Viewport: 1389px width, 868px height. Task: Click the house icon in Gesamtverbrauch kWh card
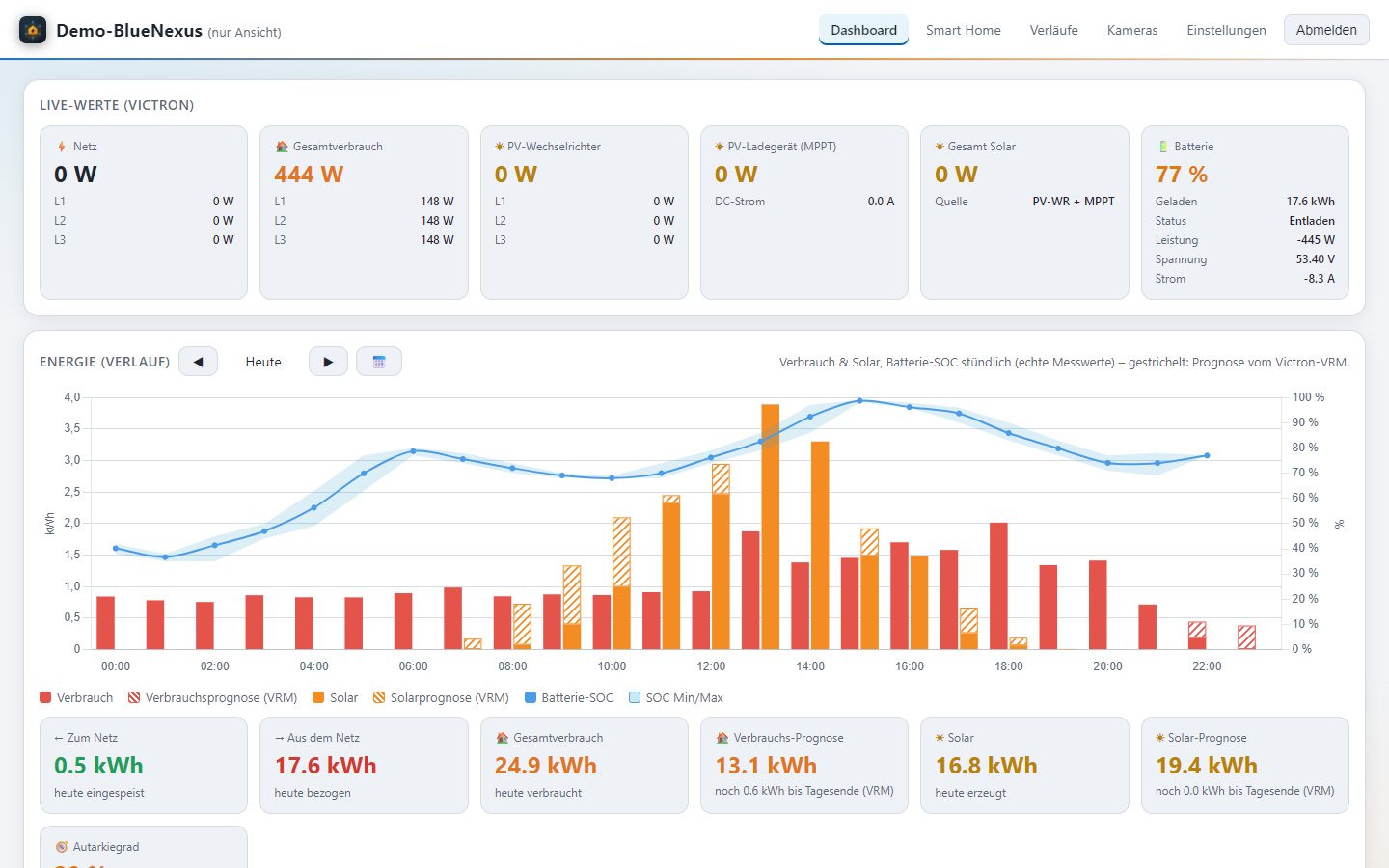point(502,738)
